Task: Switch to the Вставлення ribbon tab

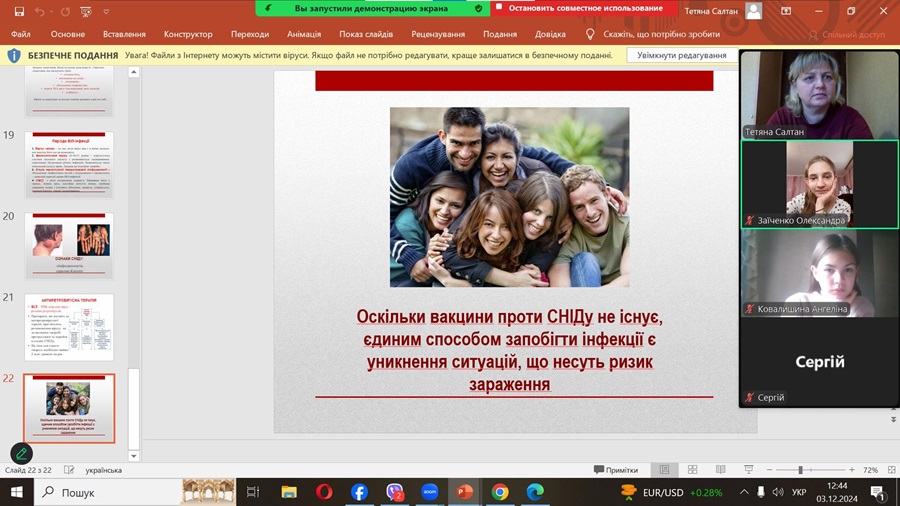Action: (124, 34)
